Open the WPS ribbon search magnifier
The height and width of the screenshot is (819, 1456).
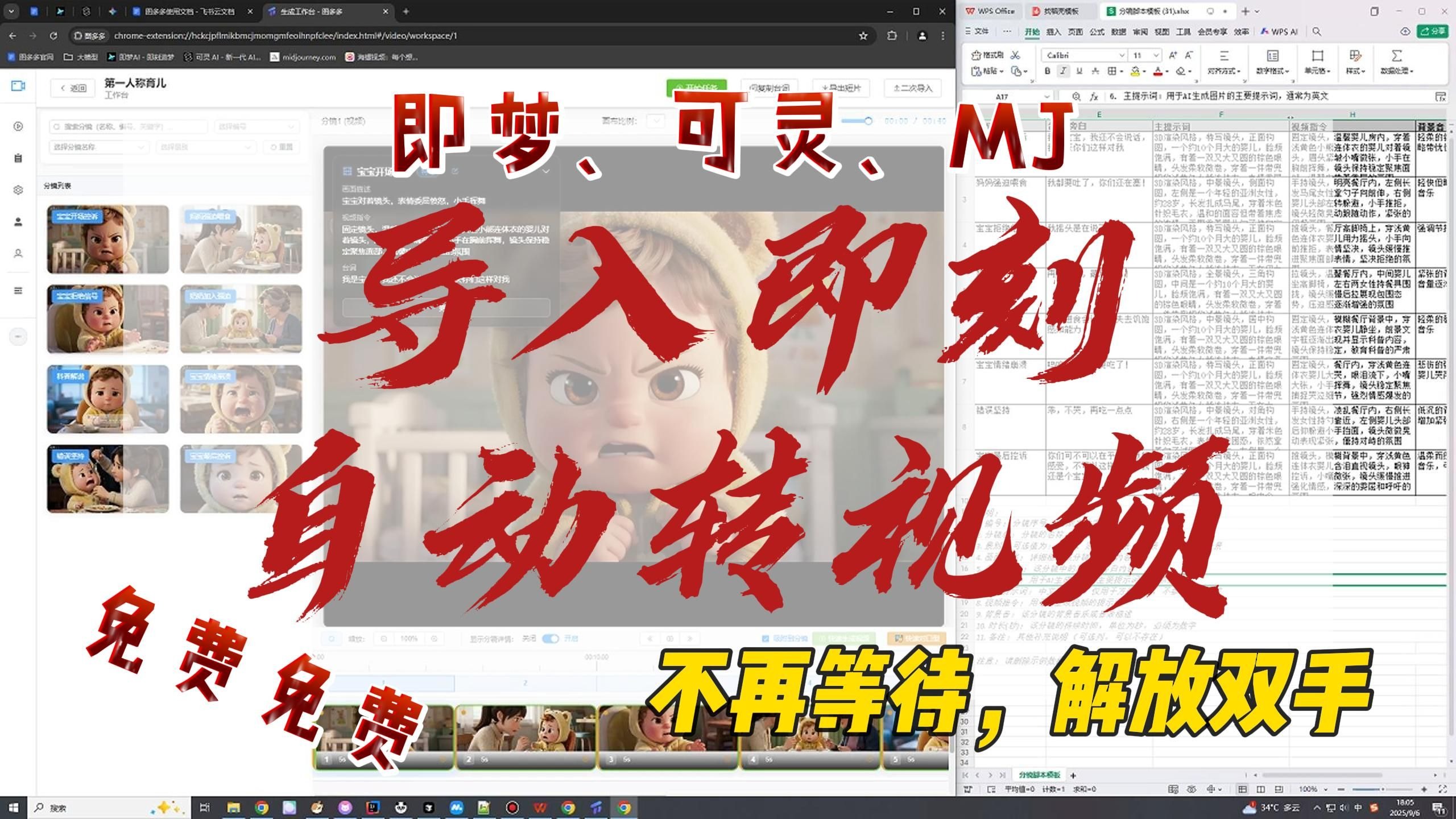(x=1317, y=32)
